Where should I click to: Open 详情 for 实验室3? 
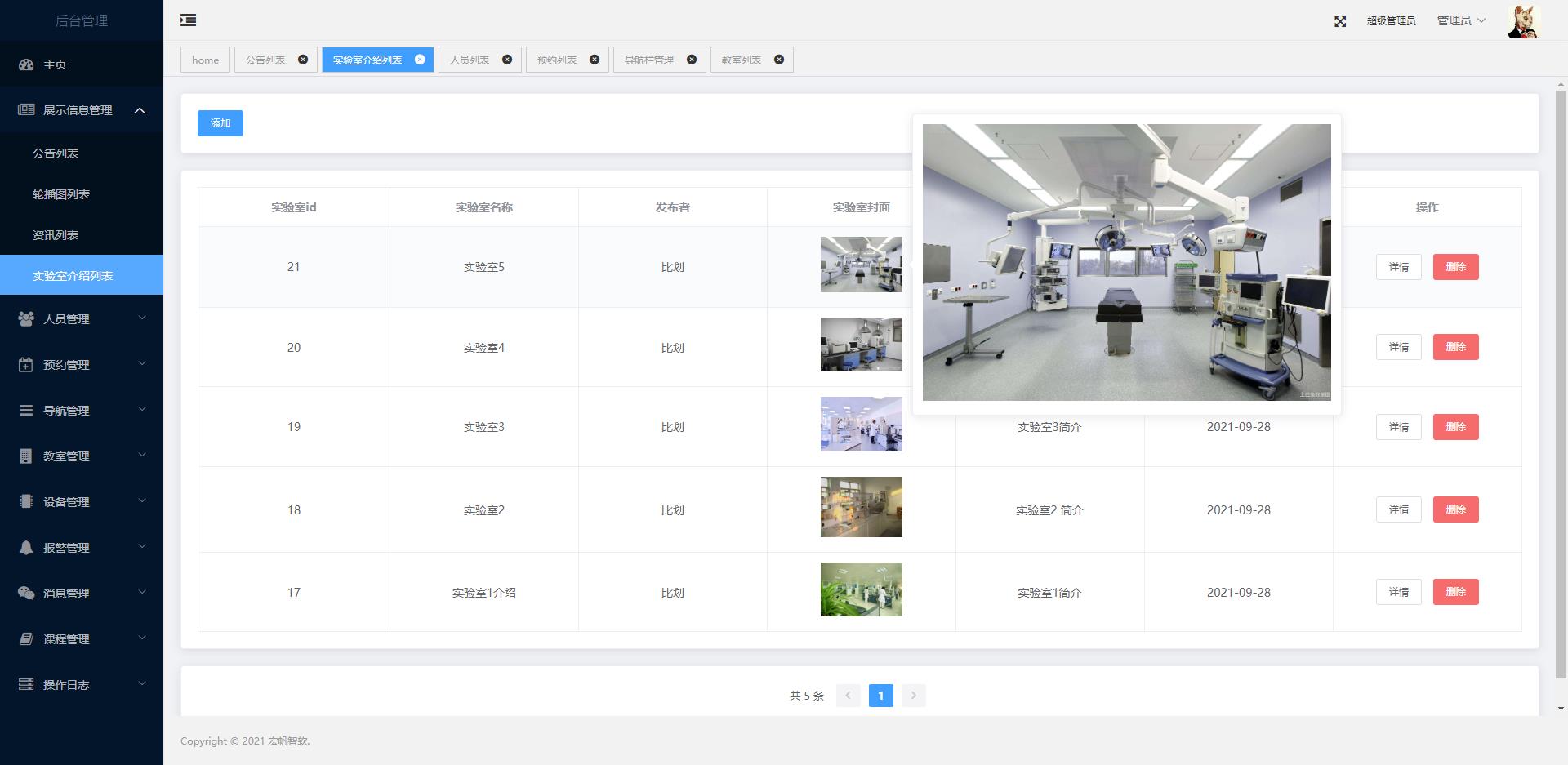coord(1399,427)
